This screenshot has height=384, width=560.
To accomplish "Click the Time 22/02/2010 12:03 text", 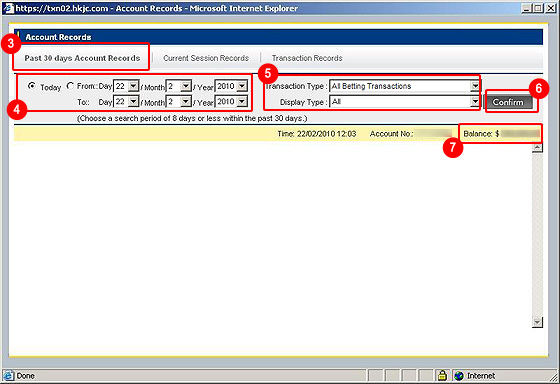I will click(317, 134).
